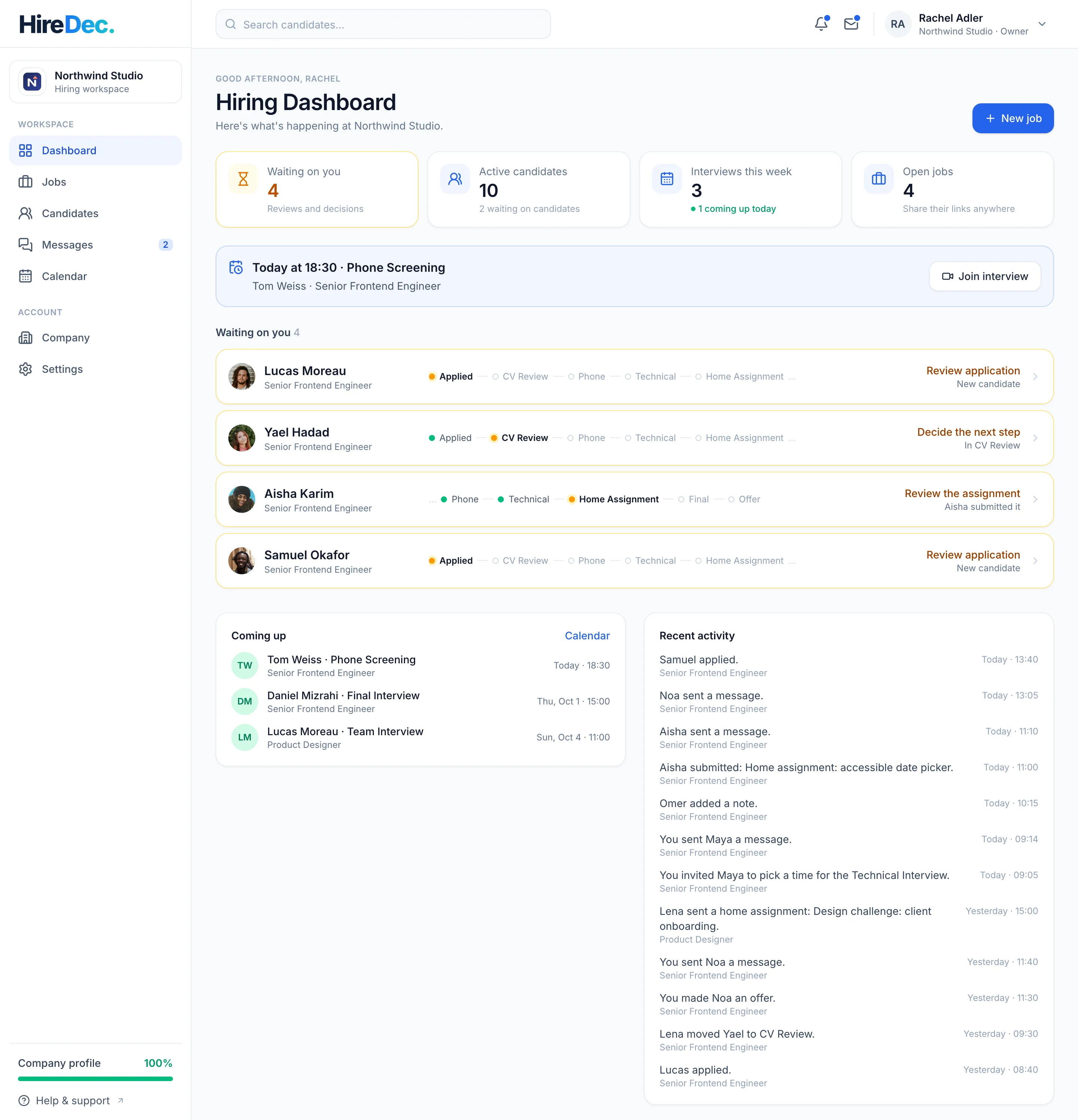Viewport: 1078px width, 1120px height.
Task: Click the calendar icon on Interviews this week card
Action: coord(667,179)
